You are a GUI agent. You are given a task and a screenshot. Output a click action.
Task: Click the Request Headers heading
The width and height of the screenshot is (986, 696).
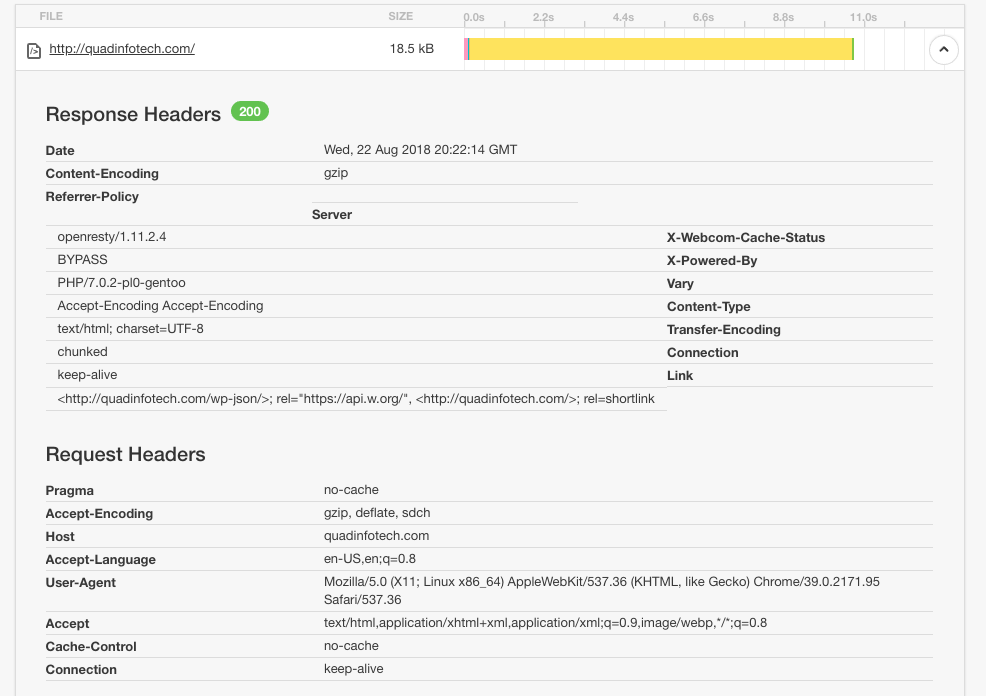point(125,455)
